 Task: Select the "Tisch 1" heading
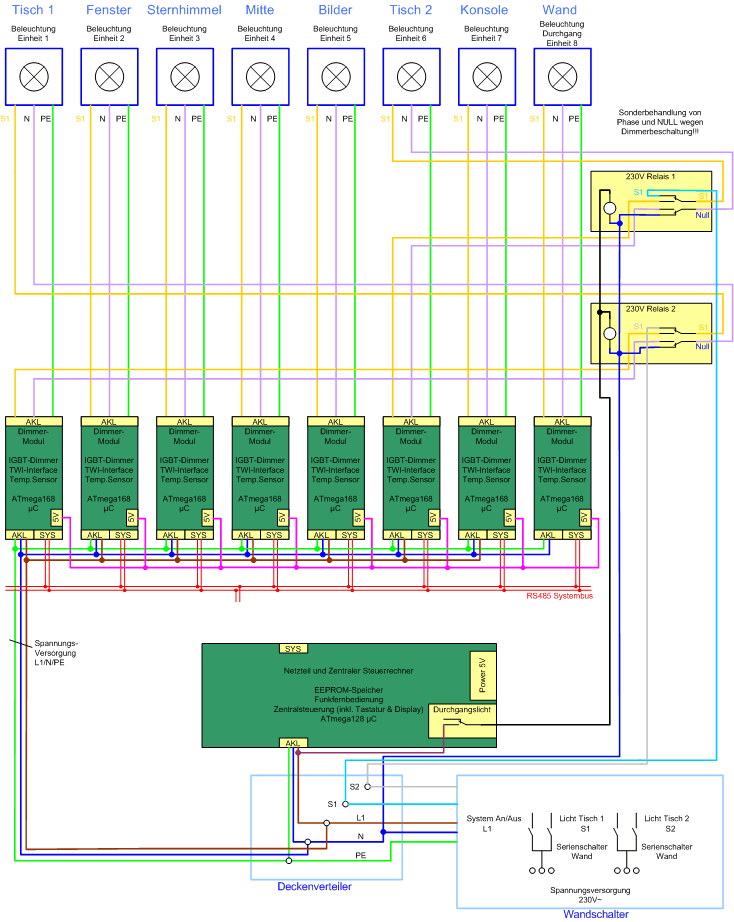point(33,10)
